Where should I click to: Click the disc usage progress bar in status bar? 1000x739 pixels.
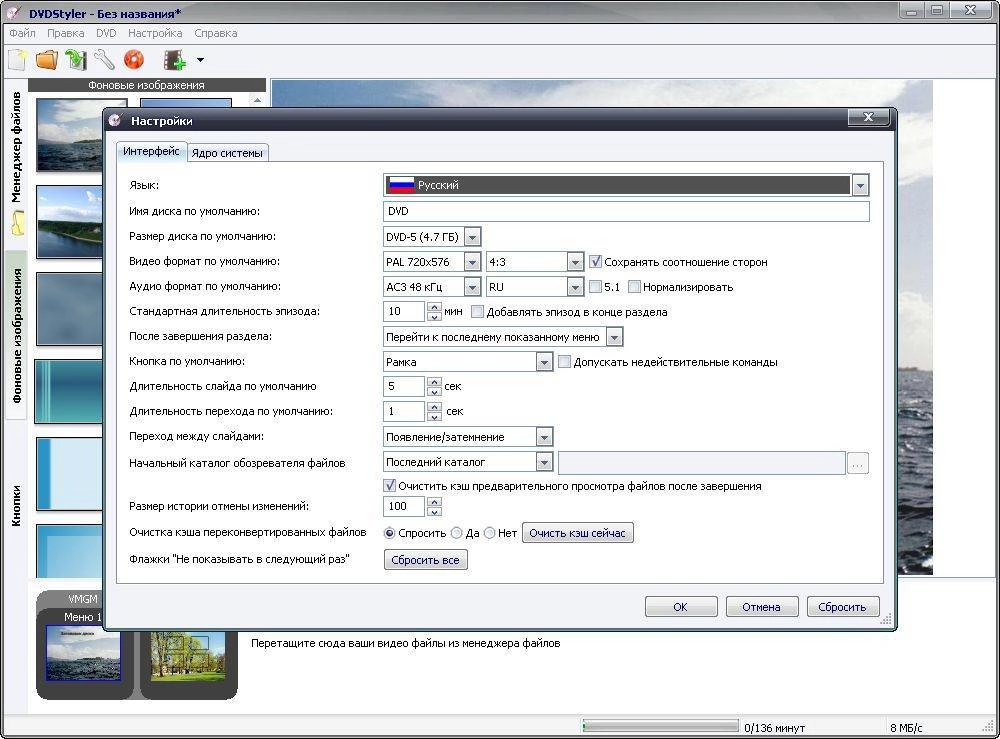pos(660,727)
